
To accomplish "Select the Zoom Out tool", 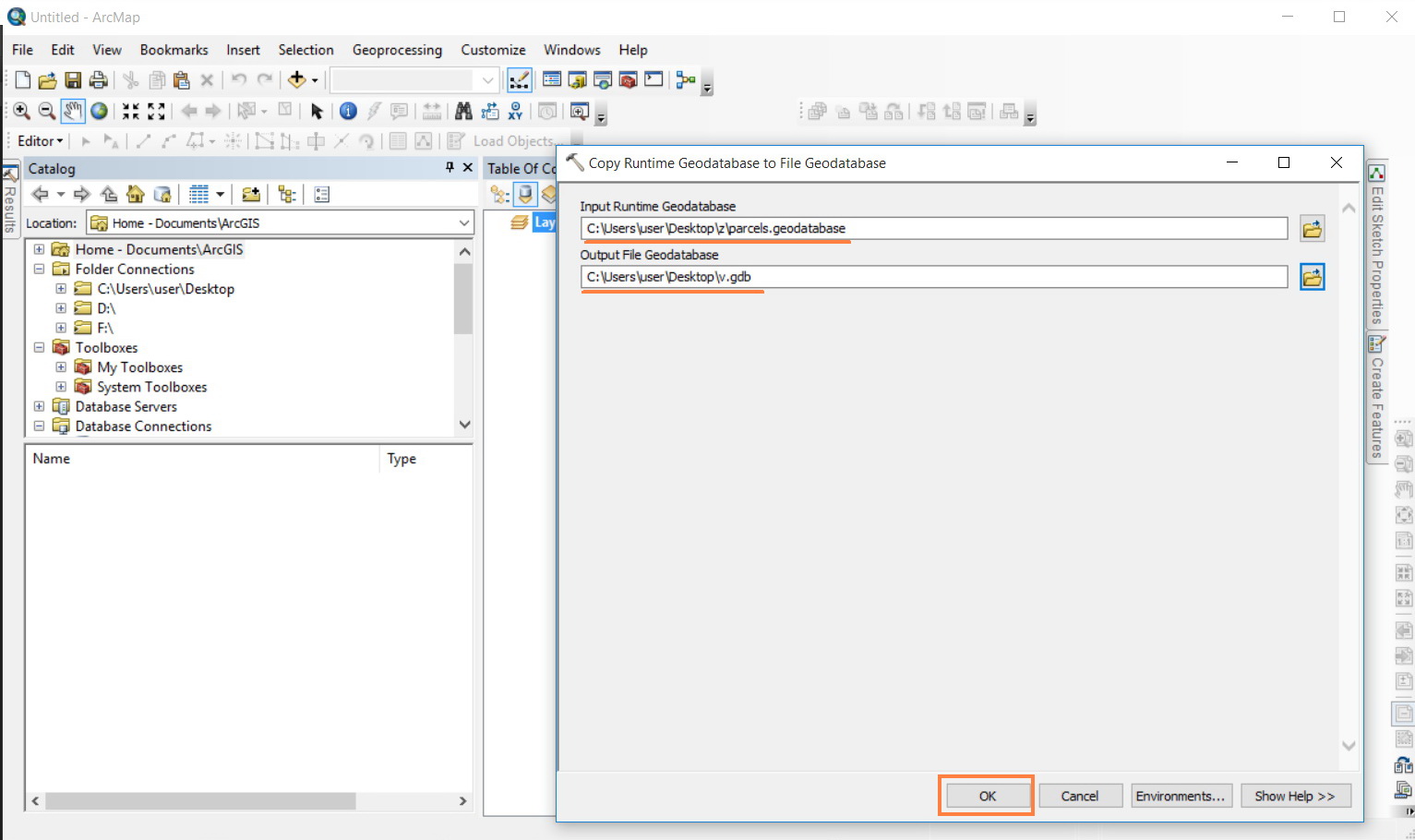I will point(47,112).
